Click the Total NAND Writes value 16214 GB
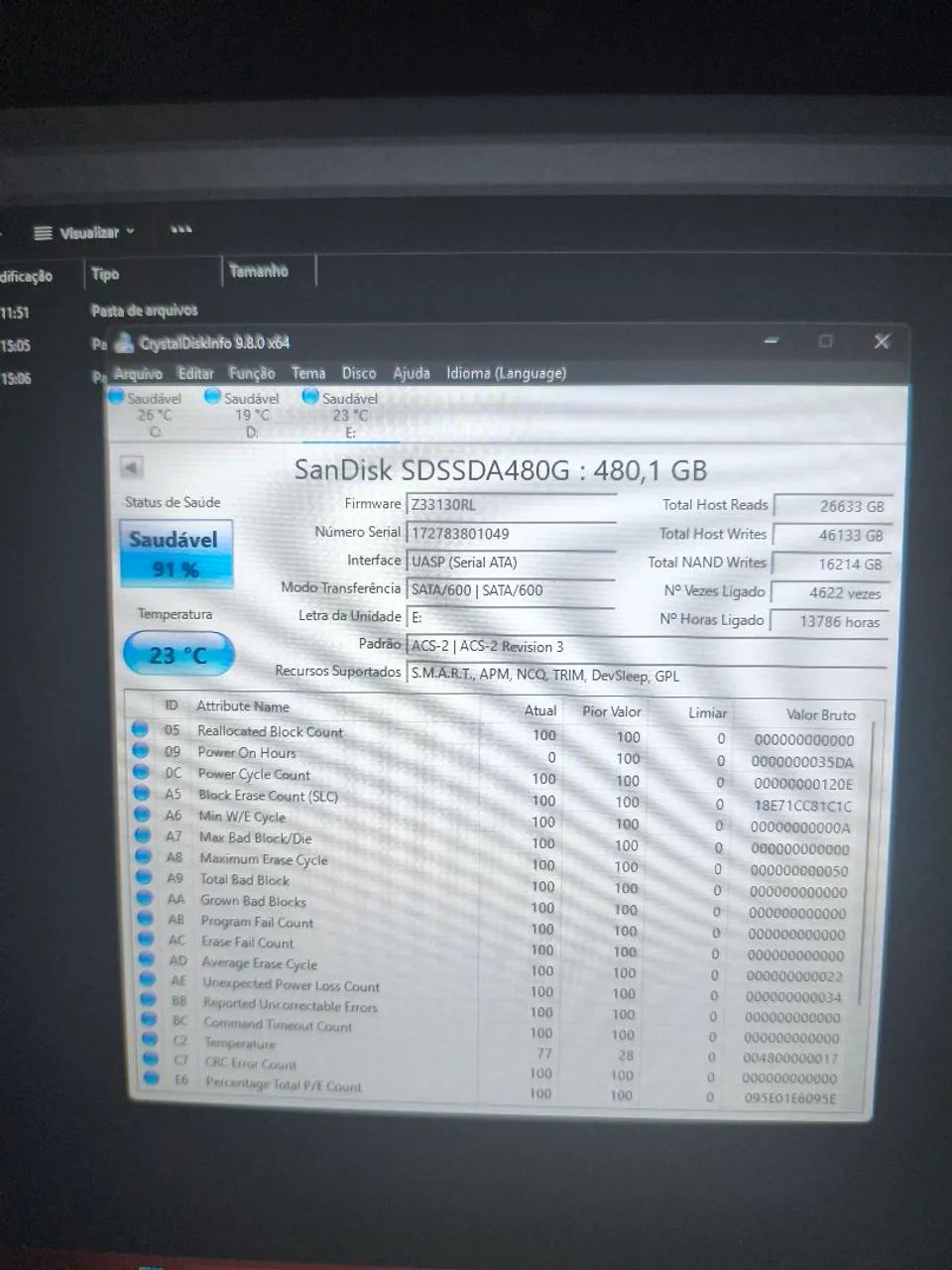952x1270 pixels. pyautogui.click(x=829, y=564)
